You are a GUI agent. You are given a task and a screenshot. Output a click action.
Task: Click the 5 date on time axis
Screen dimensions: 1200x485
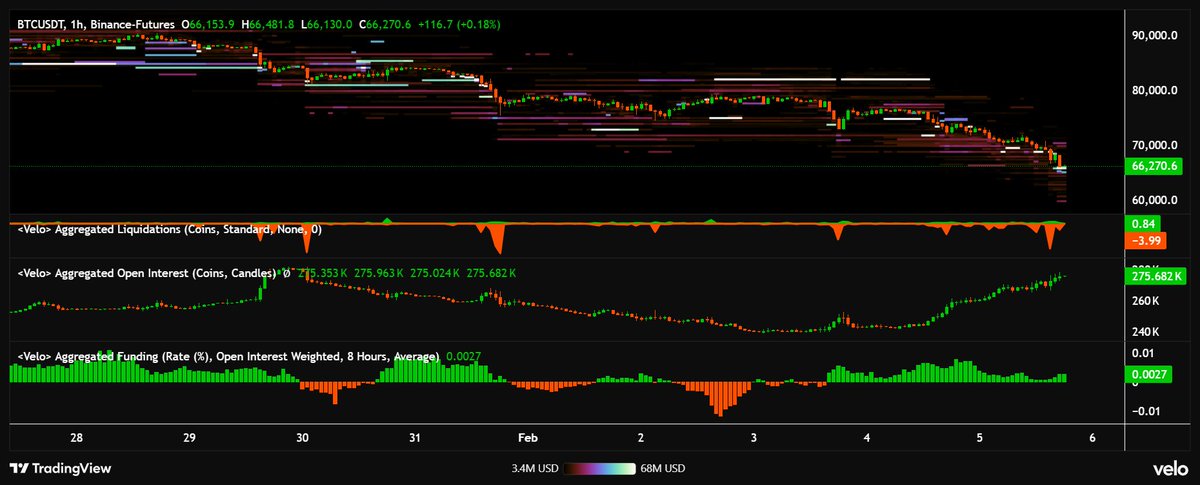pyautogui.click(x=980, y=437)
